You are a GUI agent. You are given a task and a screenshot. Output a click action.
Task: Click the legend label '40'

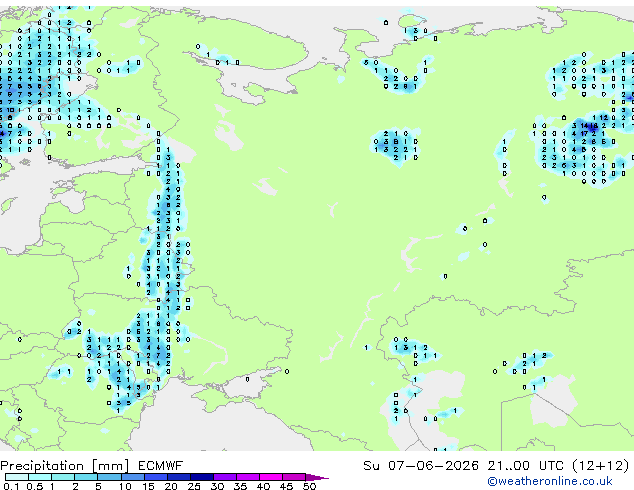(263, 486)
